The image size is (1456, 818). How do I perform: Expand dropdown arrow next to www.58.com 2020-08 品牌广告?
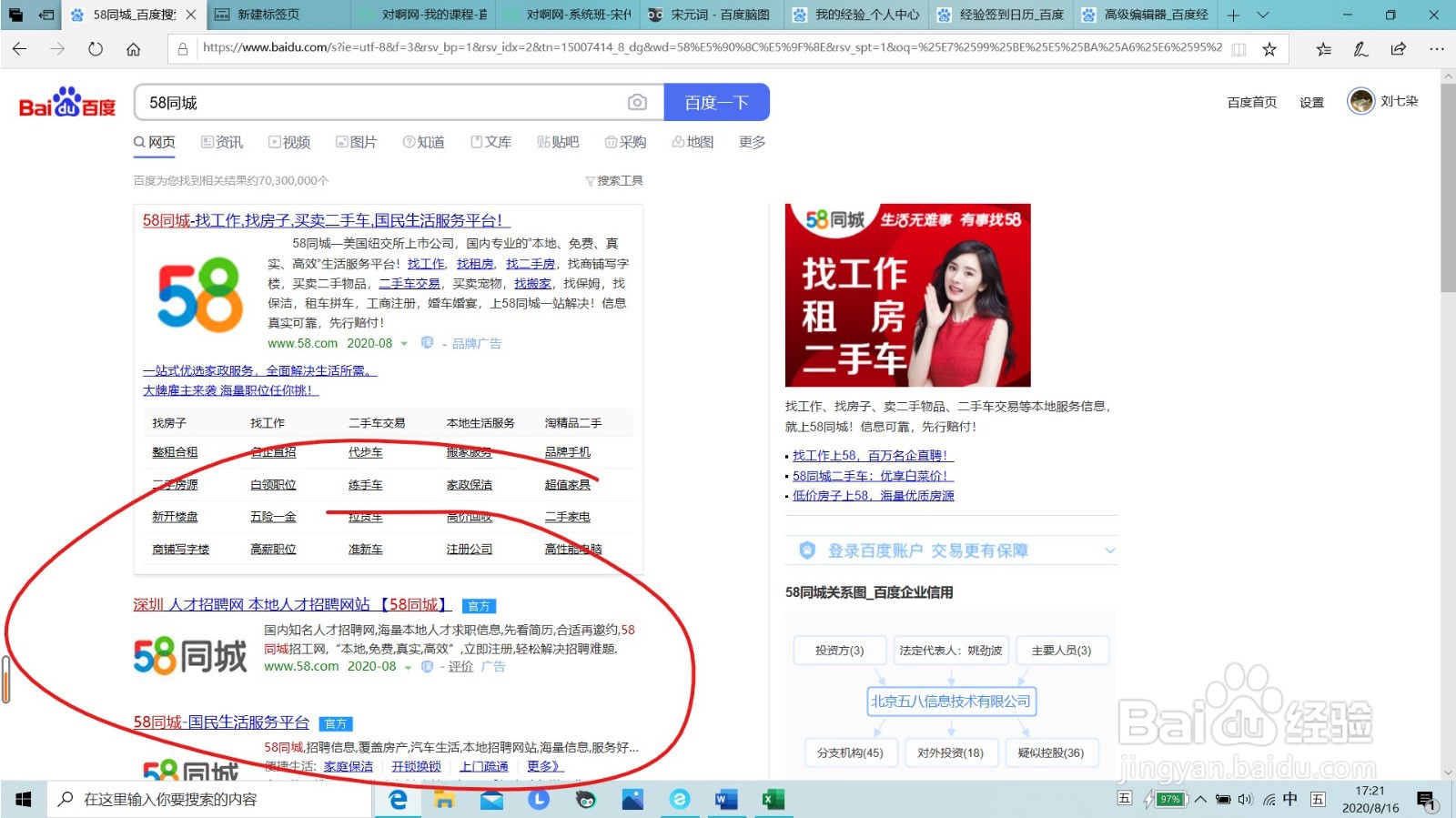tap(404, 344)
